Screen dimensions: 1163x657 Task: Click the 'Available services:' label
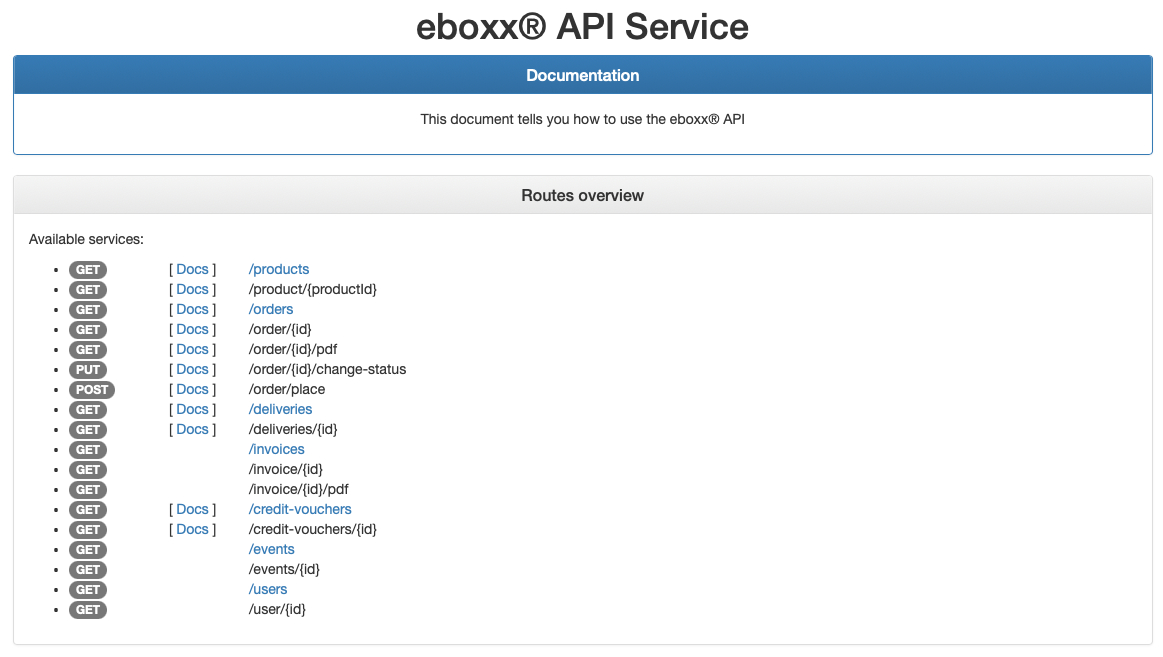[86, 240]
